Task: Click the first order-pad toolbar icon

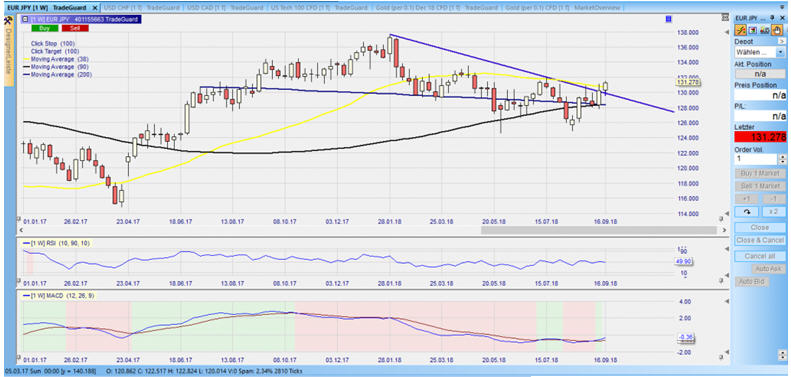Action: click(x=740, y=30)
